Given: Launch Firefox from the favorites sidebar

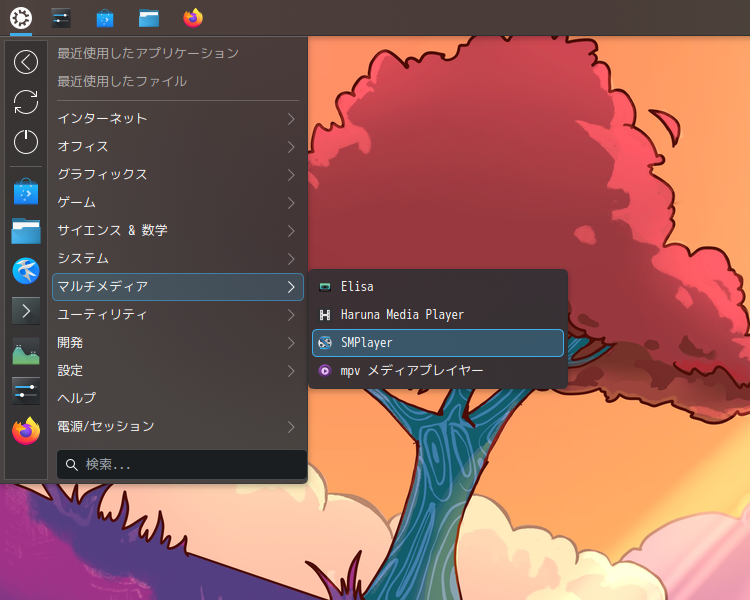Looking at the screenshot, I should [26, 431].
